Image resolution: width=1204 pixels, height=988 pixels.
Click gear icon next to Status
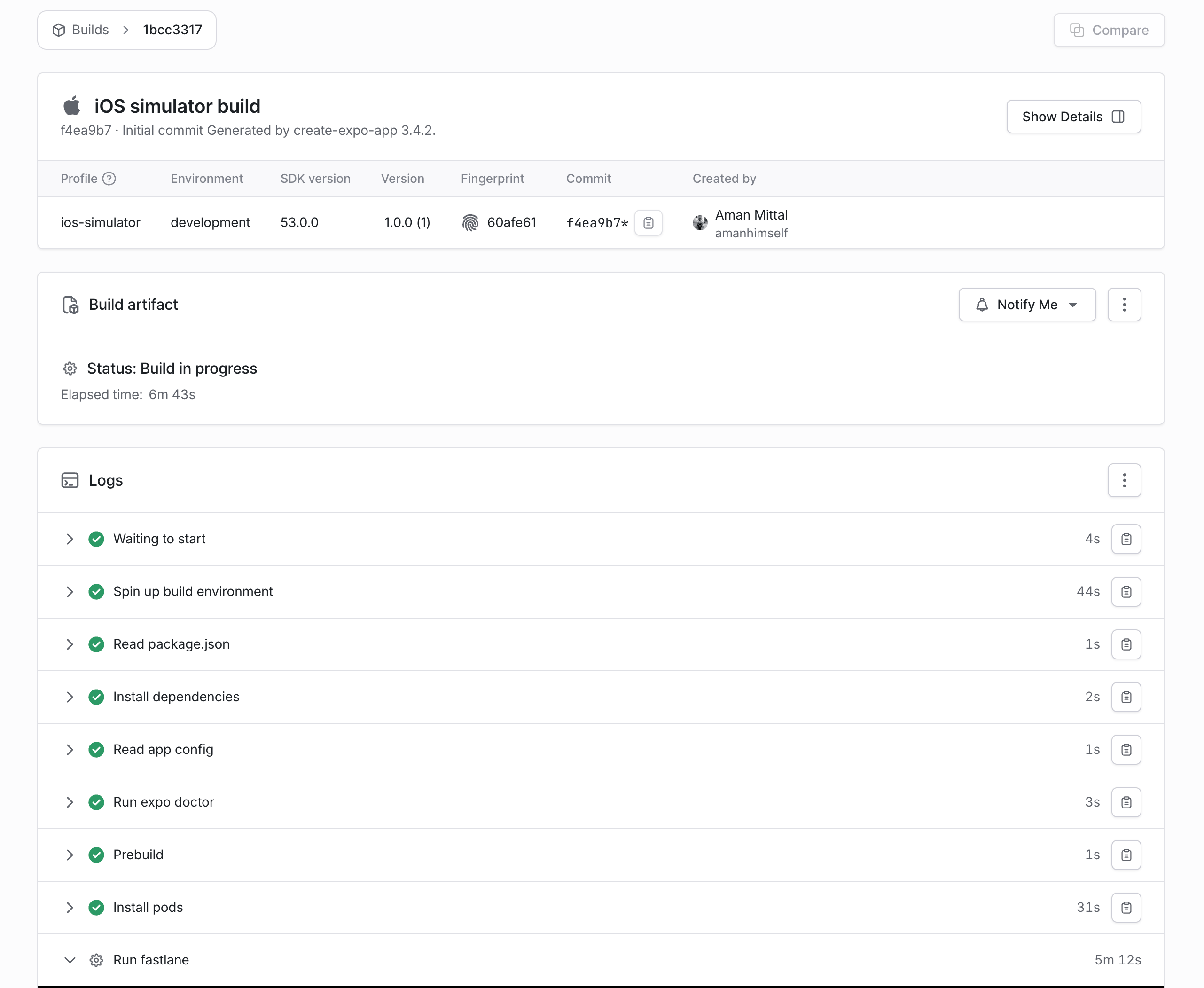tap(70, 369)
